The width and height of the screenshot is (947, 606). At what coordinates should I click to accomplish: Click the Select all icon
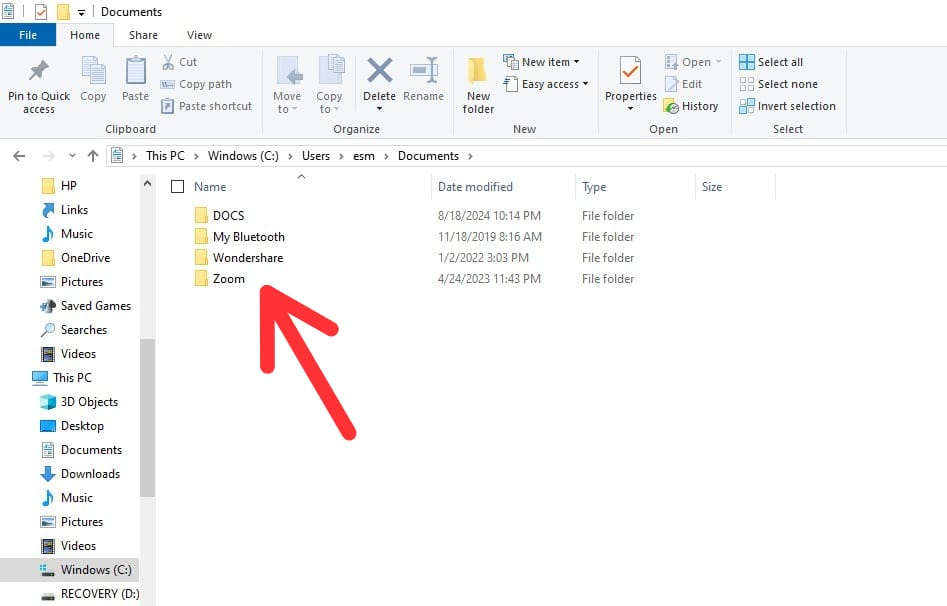point(746,62)
